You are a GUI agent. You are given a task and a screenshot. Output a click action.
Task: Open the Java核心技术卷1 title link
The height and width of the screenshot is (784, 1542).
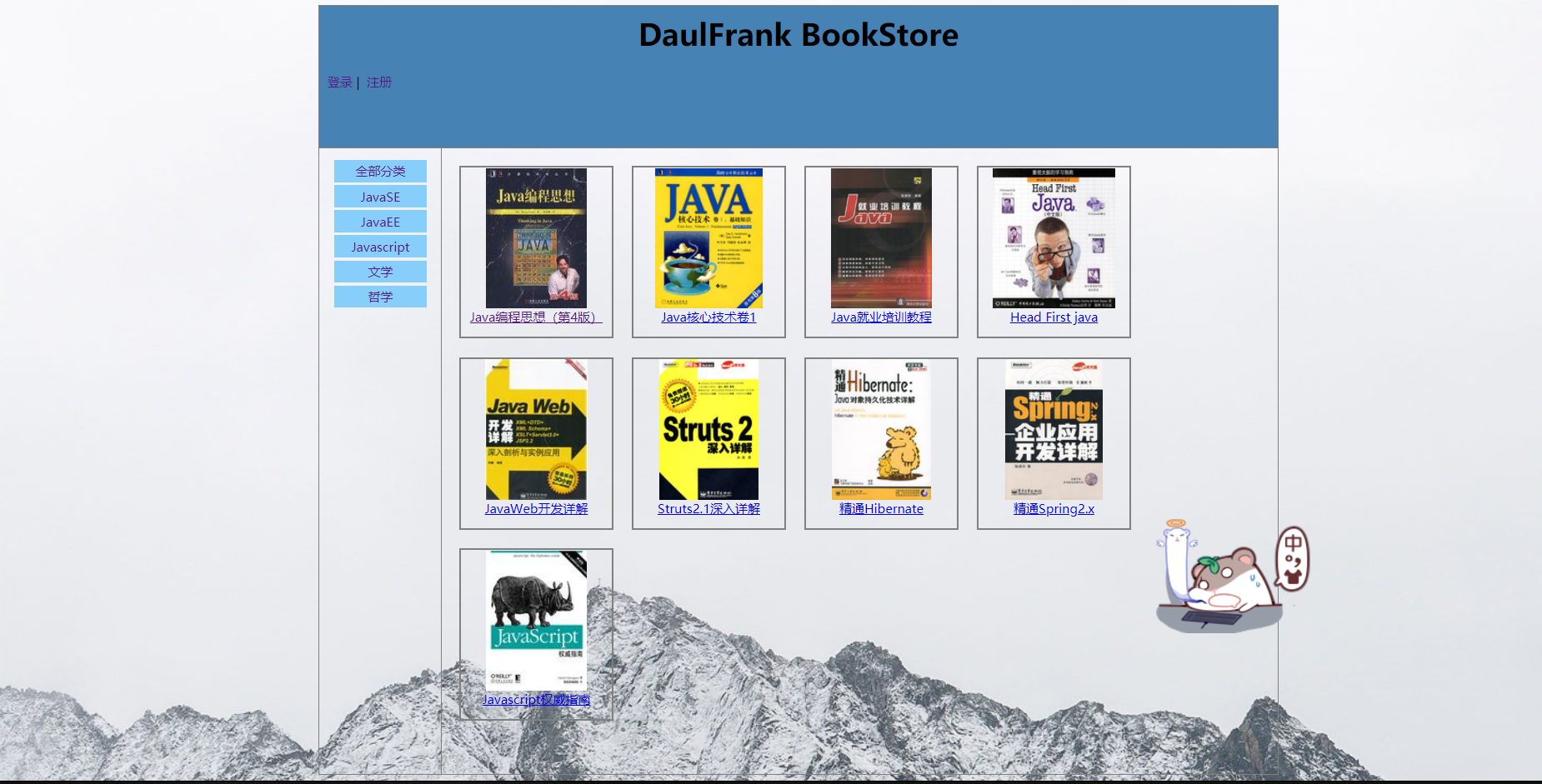coord(708,317)
